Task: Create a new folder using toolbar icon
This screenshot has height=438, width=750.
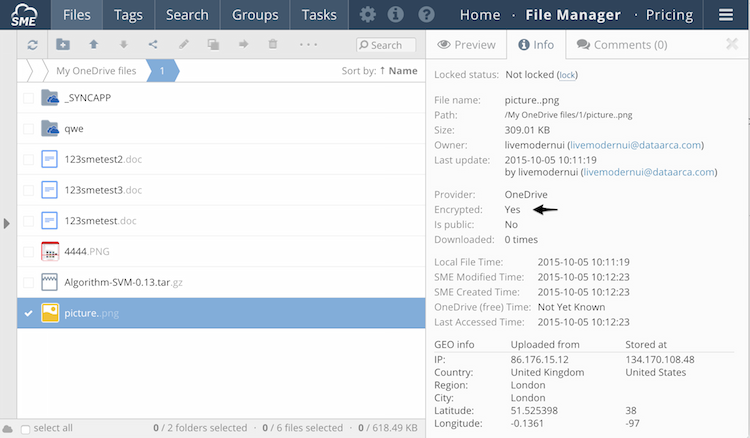Action: coord(63,45)
